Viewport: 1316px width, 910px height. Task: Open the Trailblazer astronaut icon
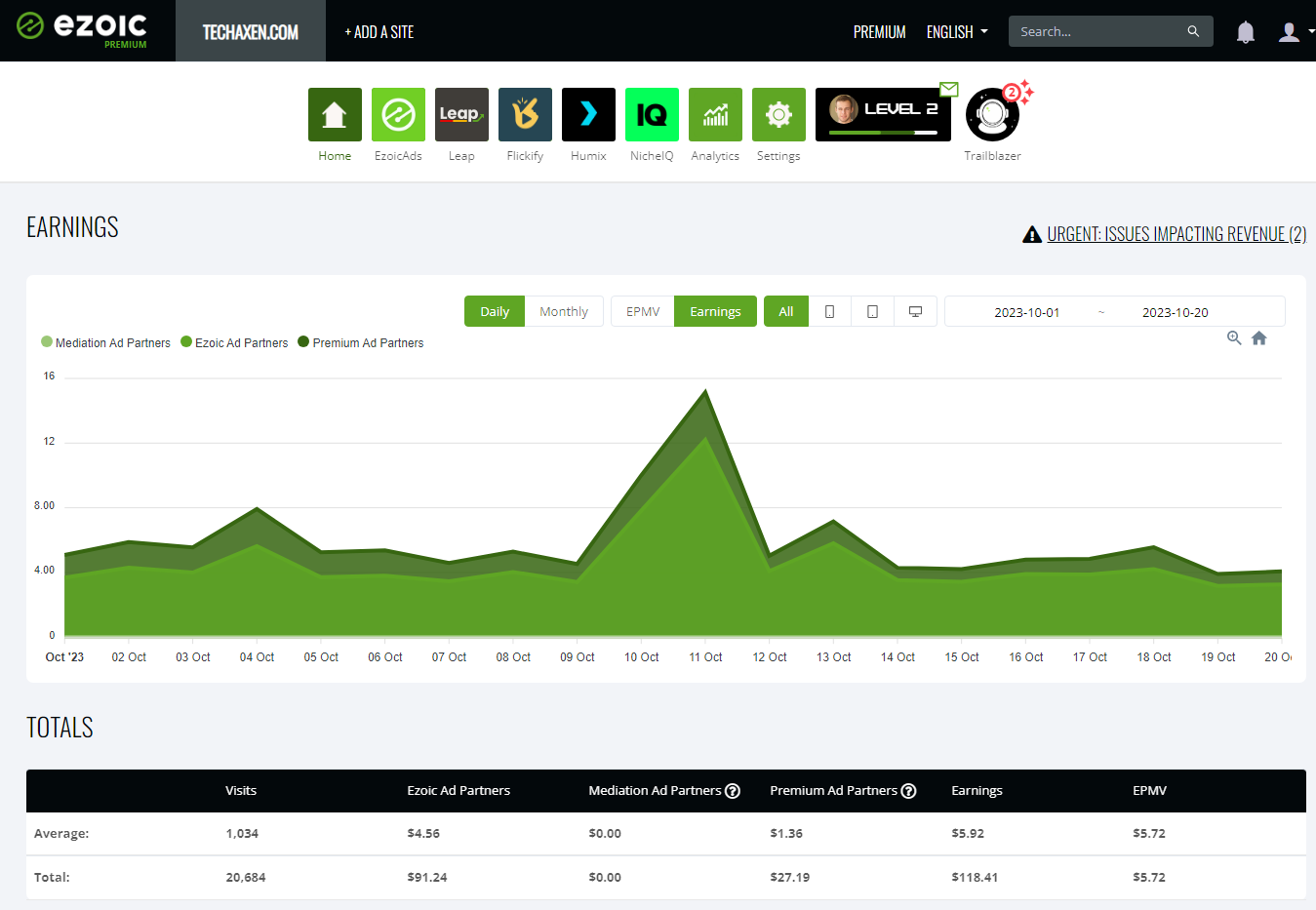[993, 115]
